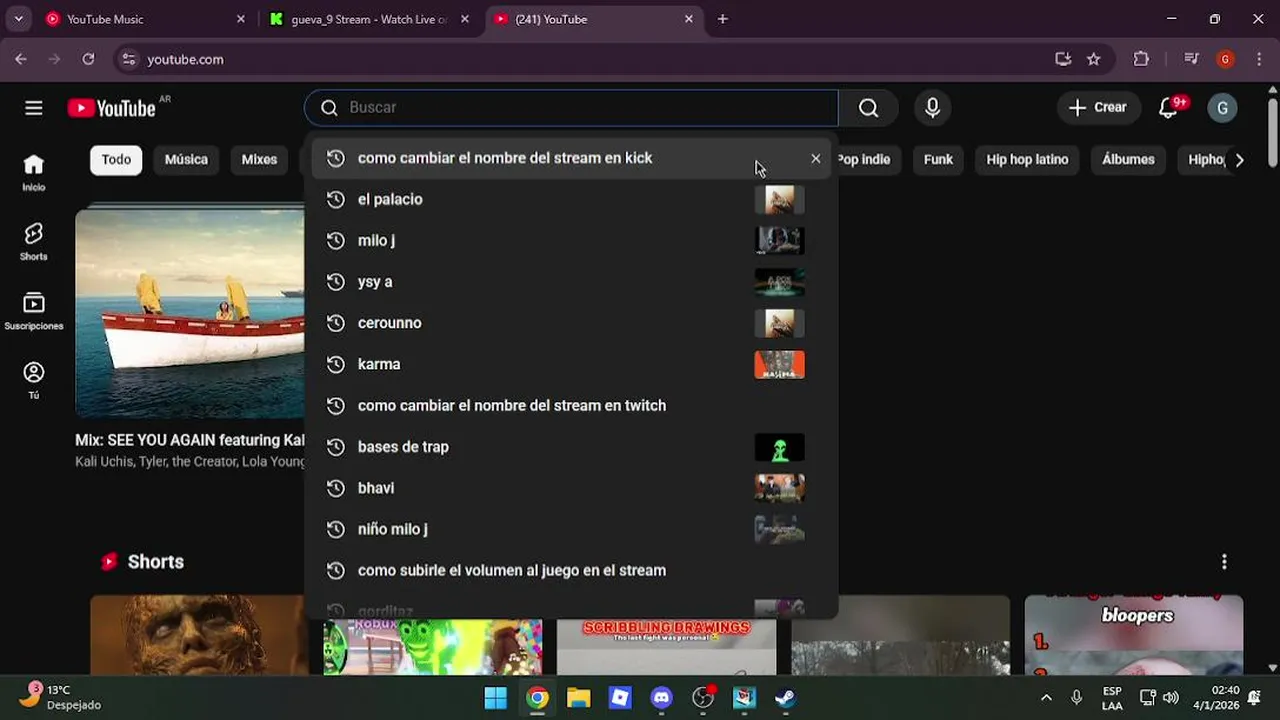
Task: Bookmark this page with star icon
Action: (x=1094, y=59)
